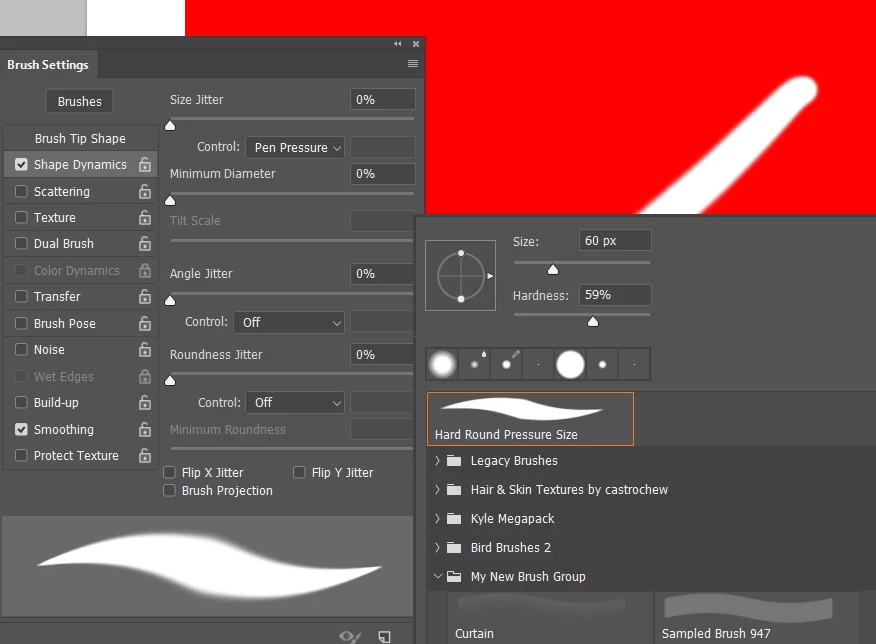Disable the Shape Dynamics checkbox
The image size is (876, 644).
coord(21,164)
